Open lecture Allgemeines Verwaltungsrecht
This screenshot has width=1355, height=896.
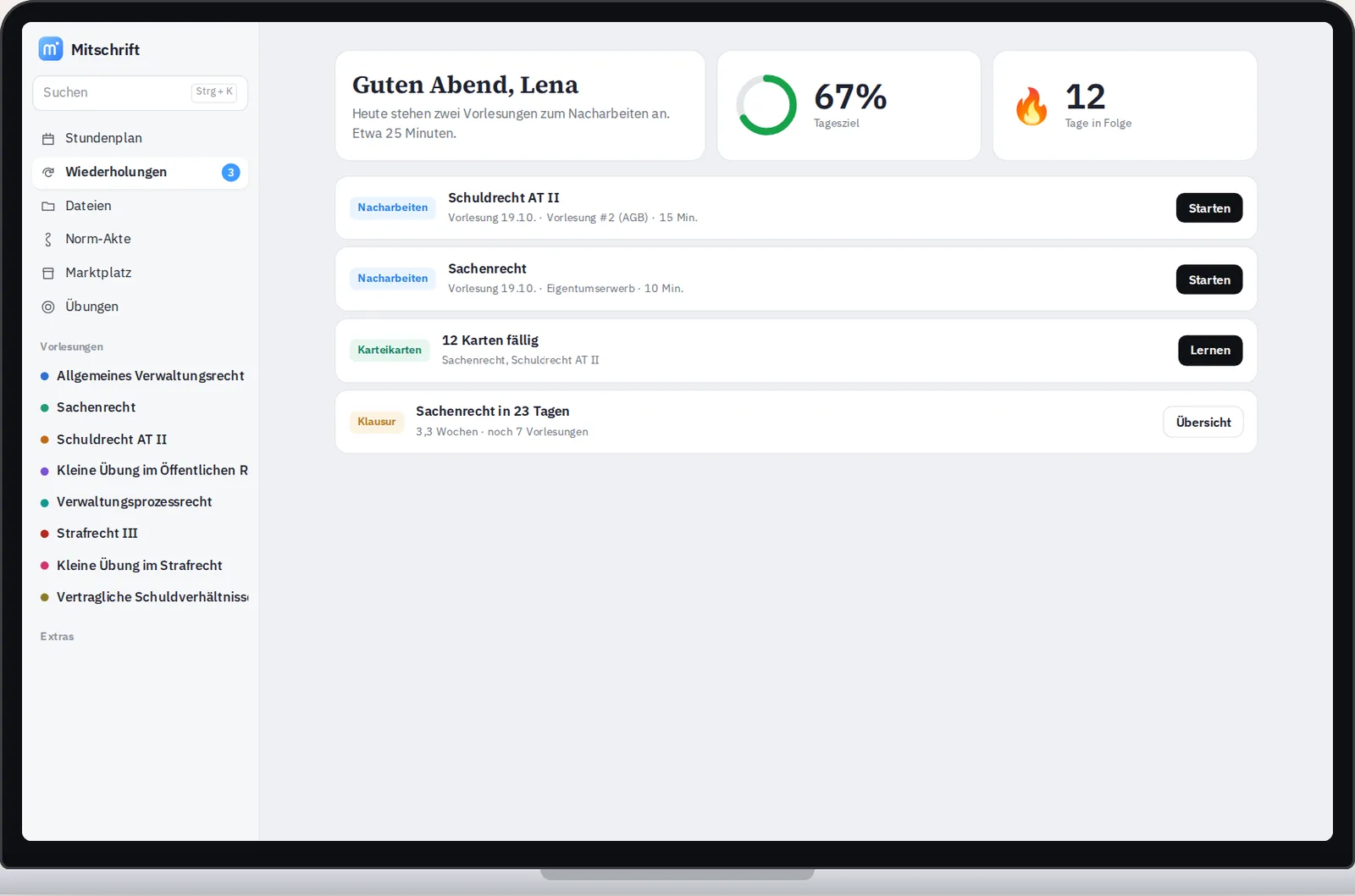(142, 376)
